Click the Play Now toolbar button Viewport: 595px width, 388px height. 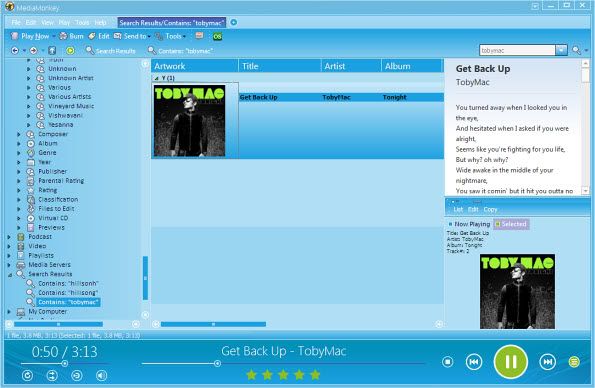pos(30,36)
